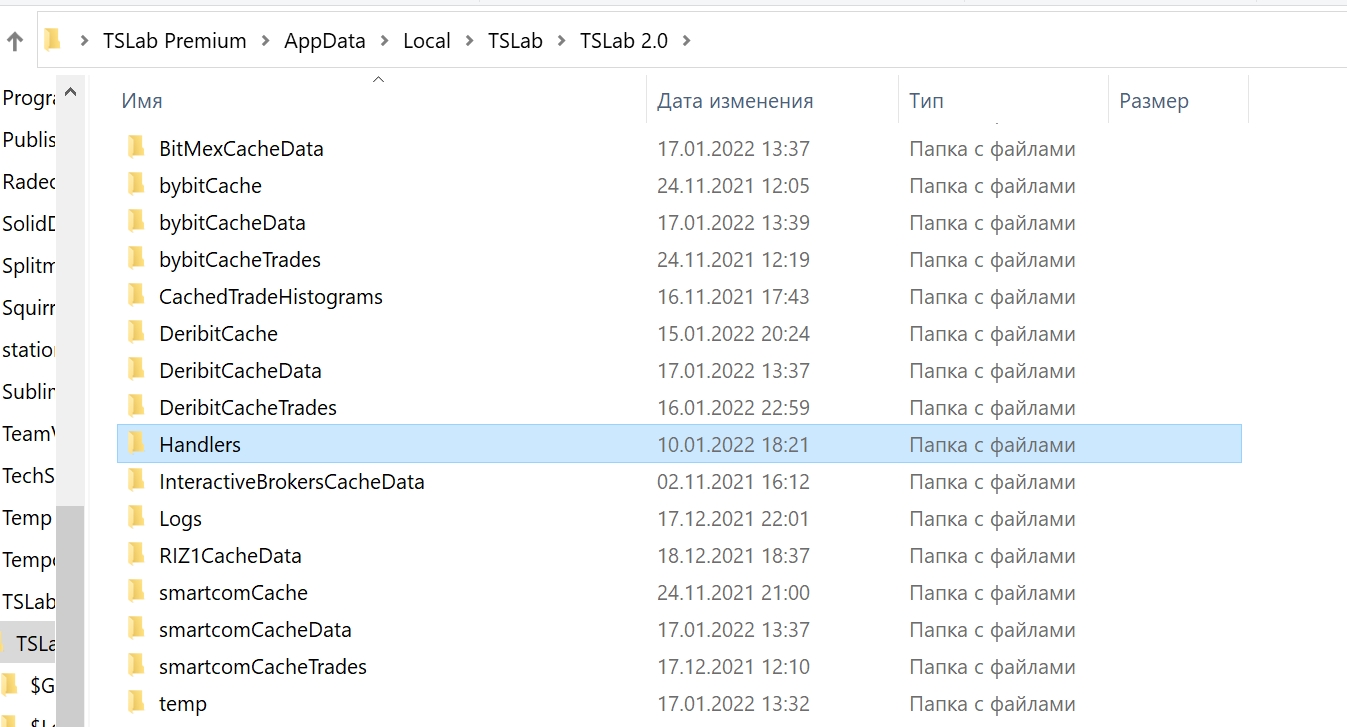Select Publis item in navigation pane
Viewport: 1347px width, 727px height.
coord(29,140)
